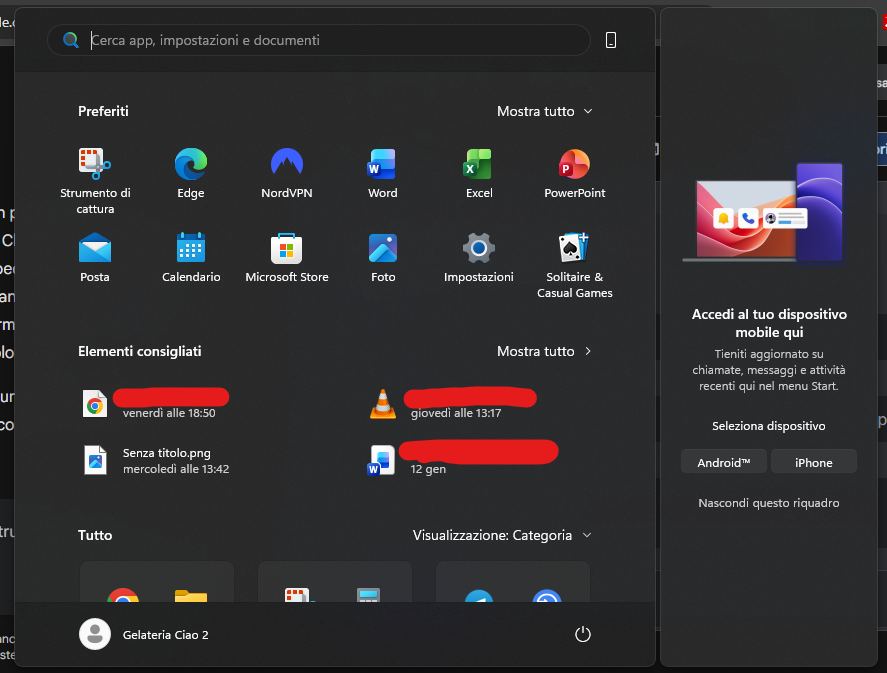Open Foto app
This screenshot has width=887, height=673.
coord(382,257)
